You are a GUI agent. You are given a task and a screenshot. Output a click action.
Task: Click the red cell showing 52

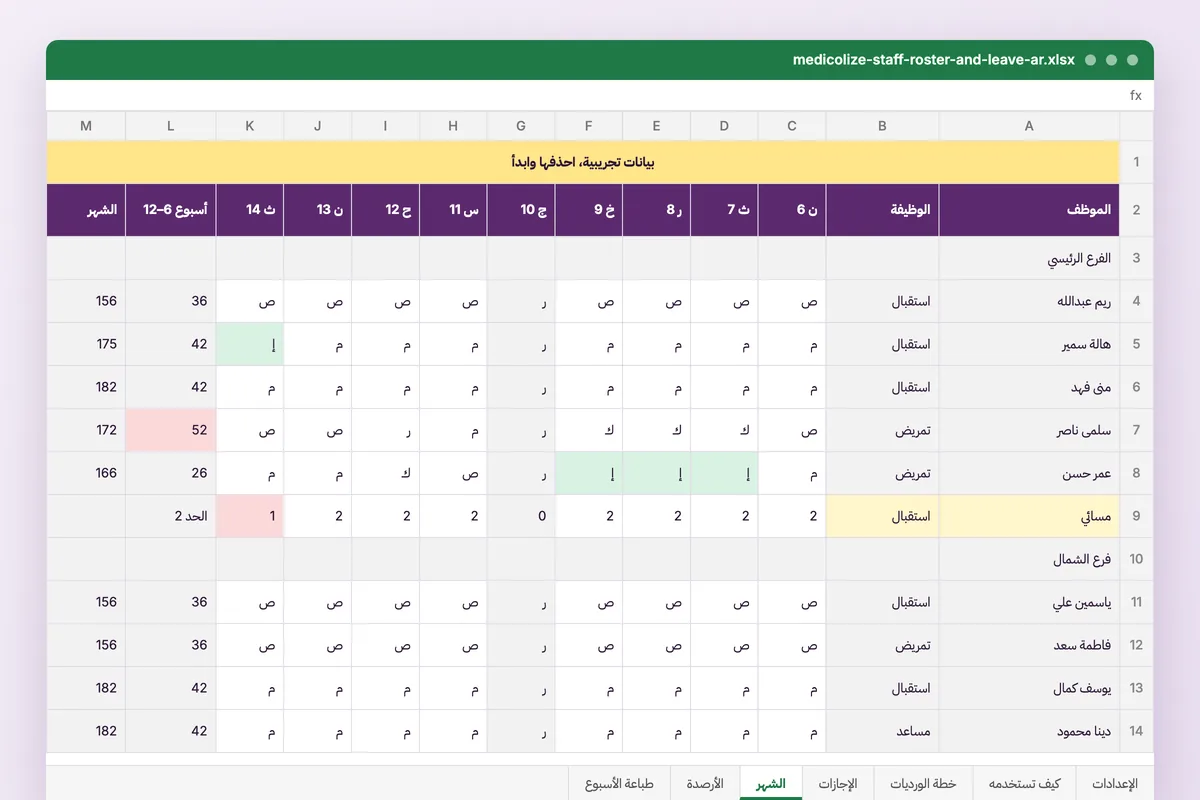tap(171, 430)
